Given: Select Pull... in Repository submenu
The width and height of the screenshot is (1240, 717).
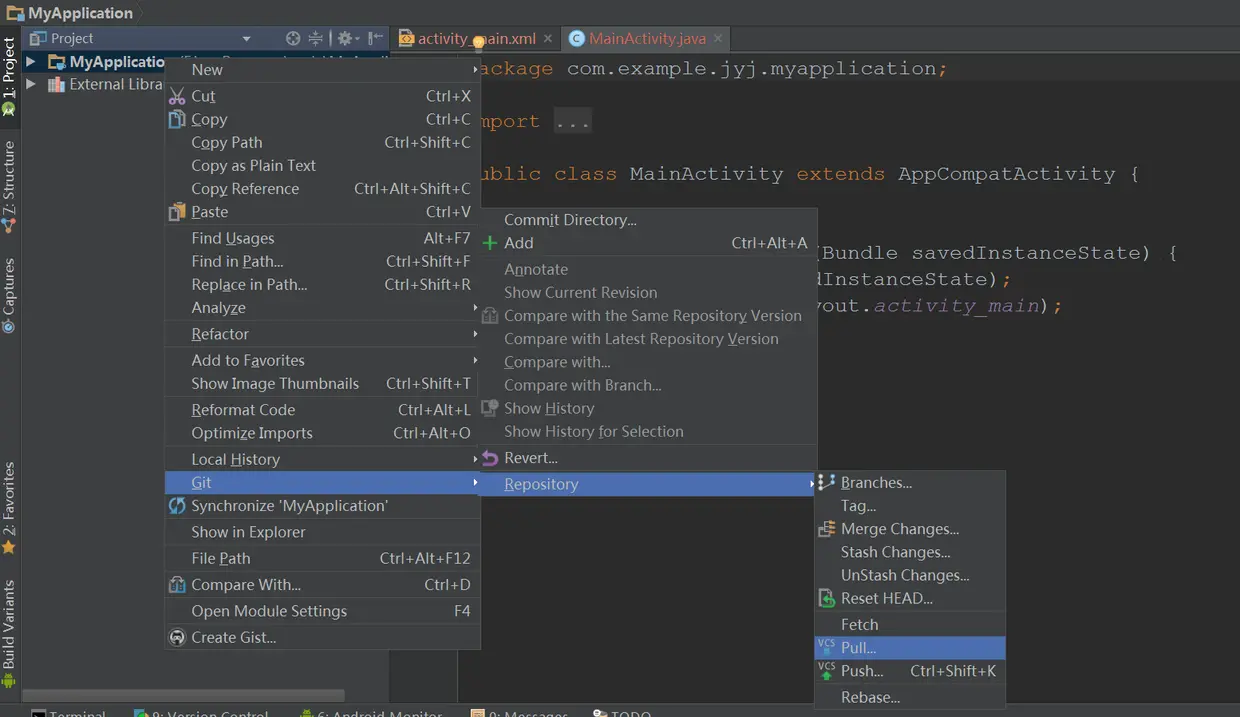Looking at the screenshot, I should click(910, 647).
